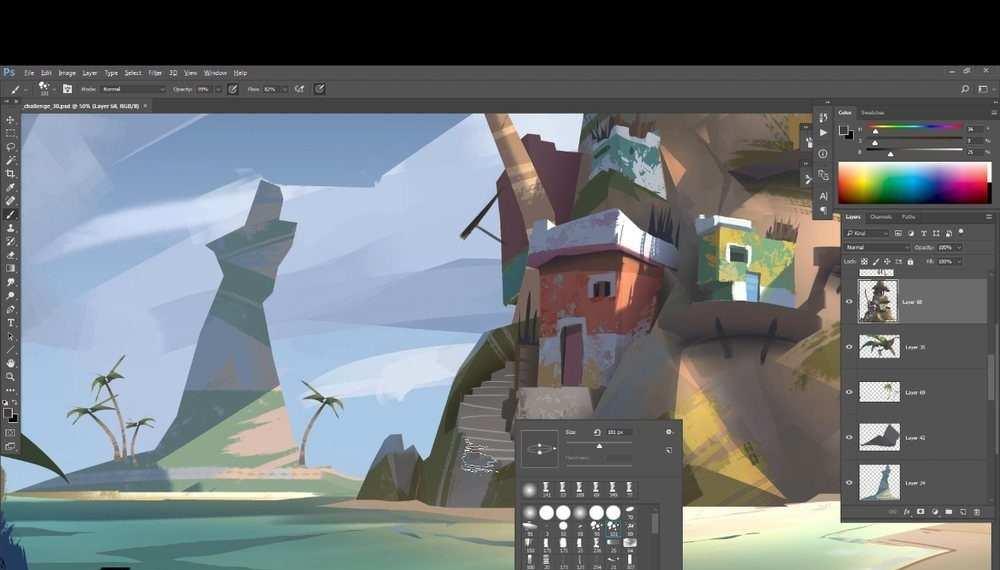Toggle pressure for opacity button
This screenshot has width=1000, height=570.
pos(233,89)
